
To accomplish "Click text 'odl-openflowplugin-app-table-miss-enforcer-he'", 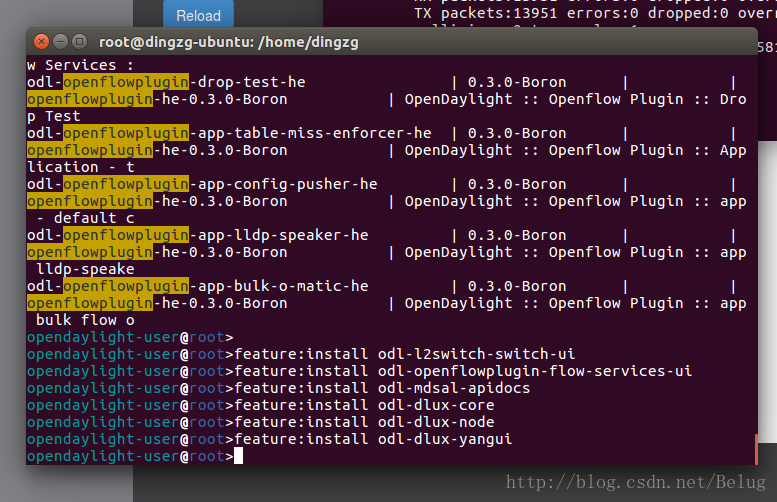I will click(x=229, y=133).
